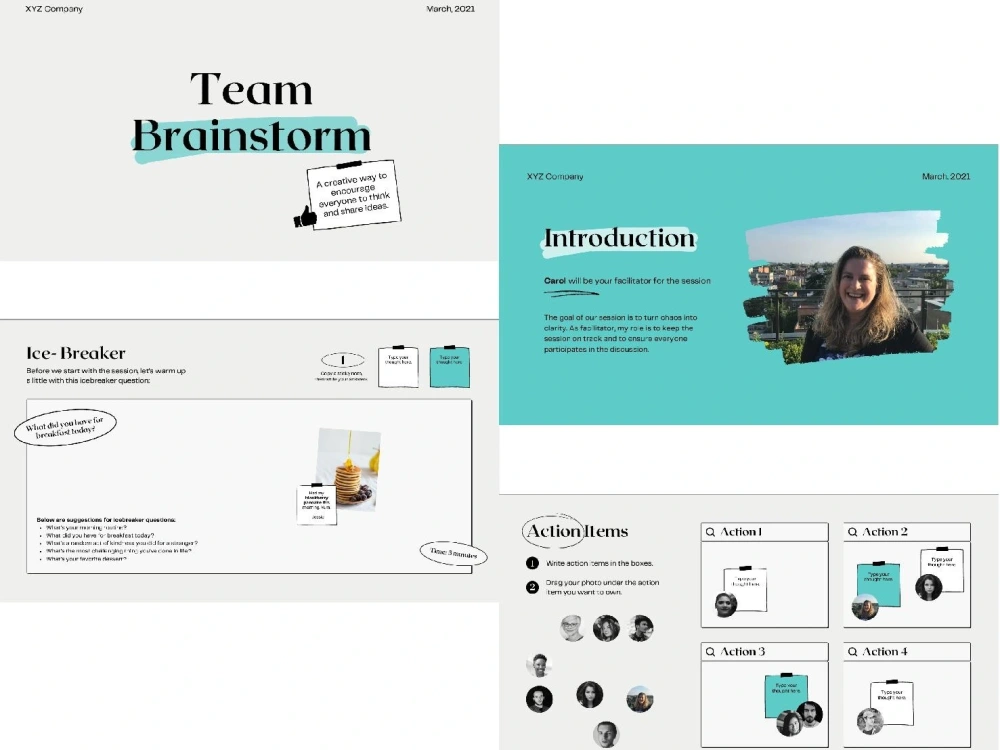Click the magnifier icon beside Action 3
The height and width of the screenshot is (750, 1000).
[710, 652]
